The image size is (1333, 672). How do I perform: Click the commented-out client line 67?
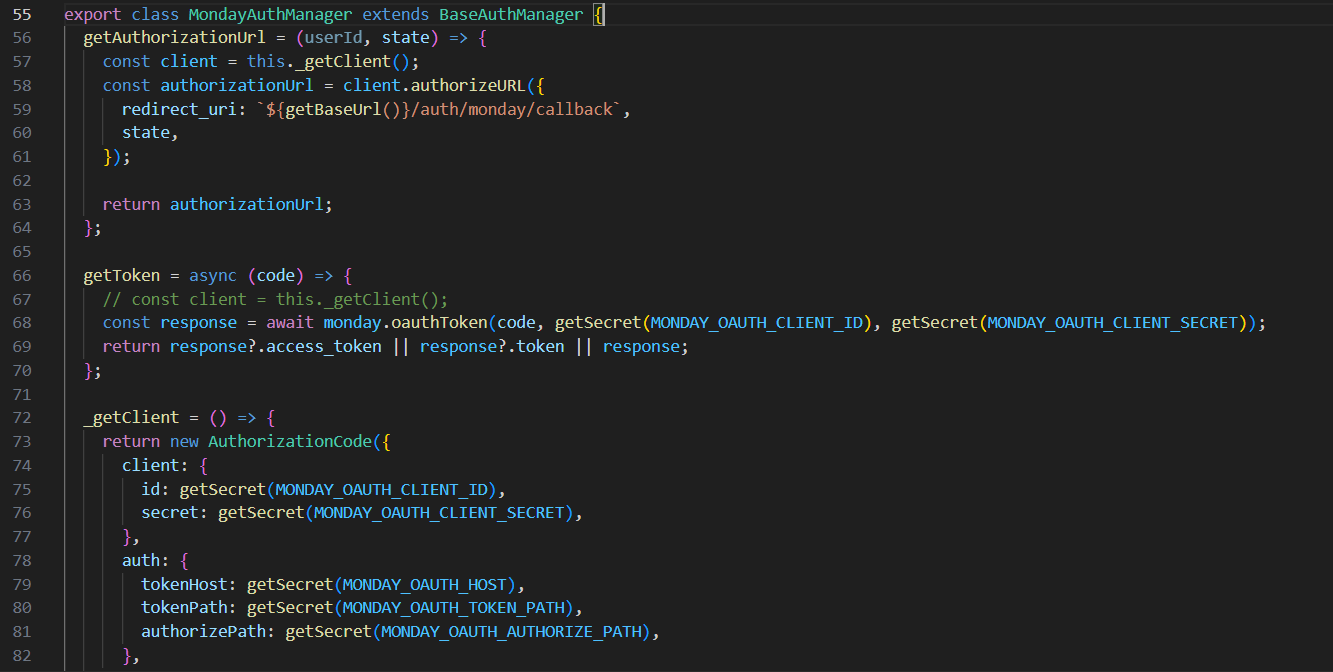click(x=275, y=299)
